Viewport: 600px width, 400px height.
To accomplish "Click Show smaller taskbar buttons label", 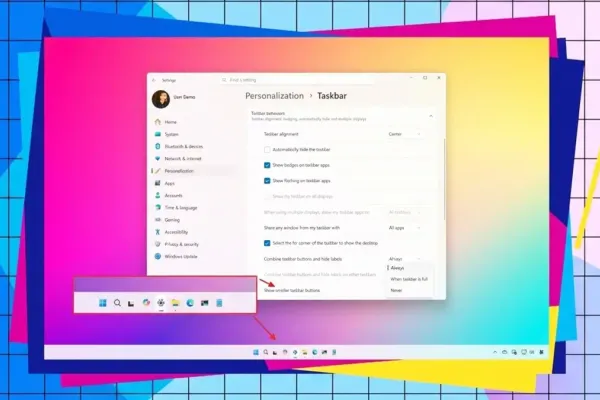I will pyautogui.click(x=292, y=290).
